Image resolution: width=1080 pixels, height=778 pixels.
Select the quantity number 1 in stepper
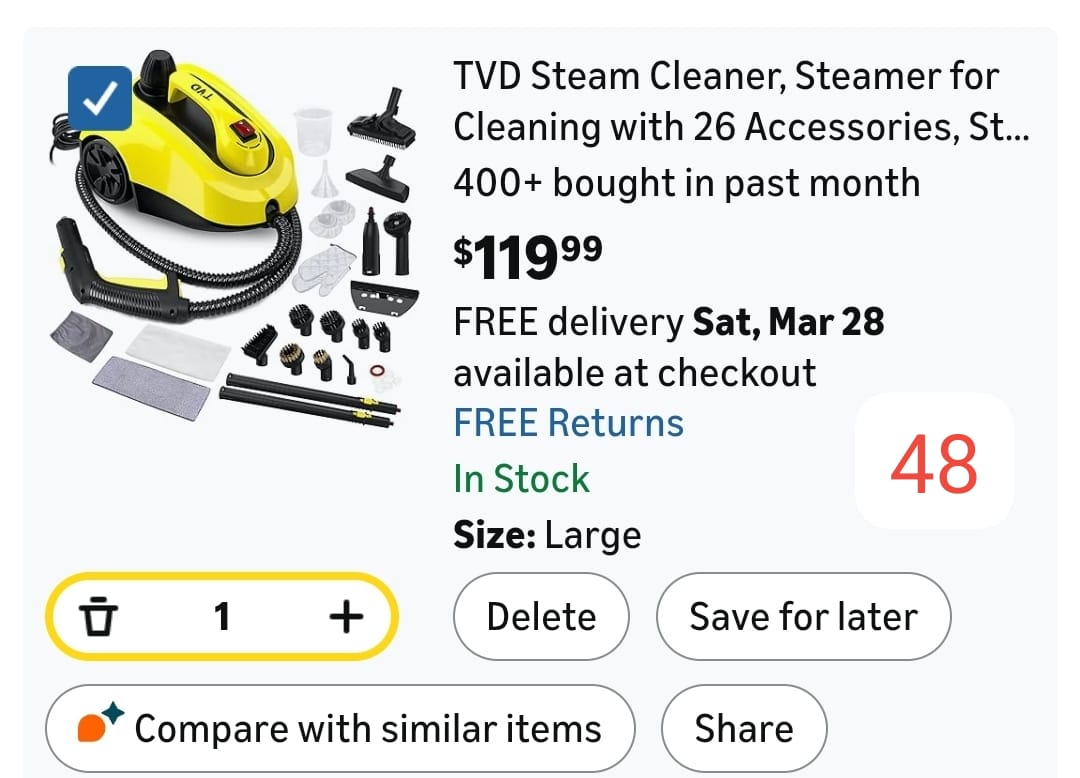222,617
